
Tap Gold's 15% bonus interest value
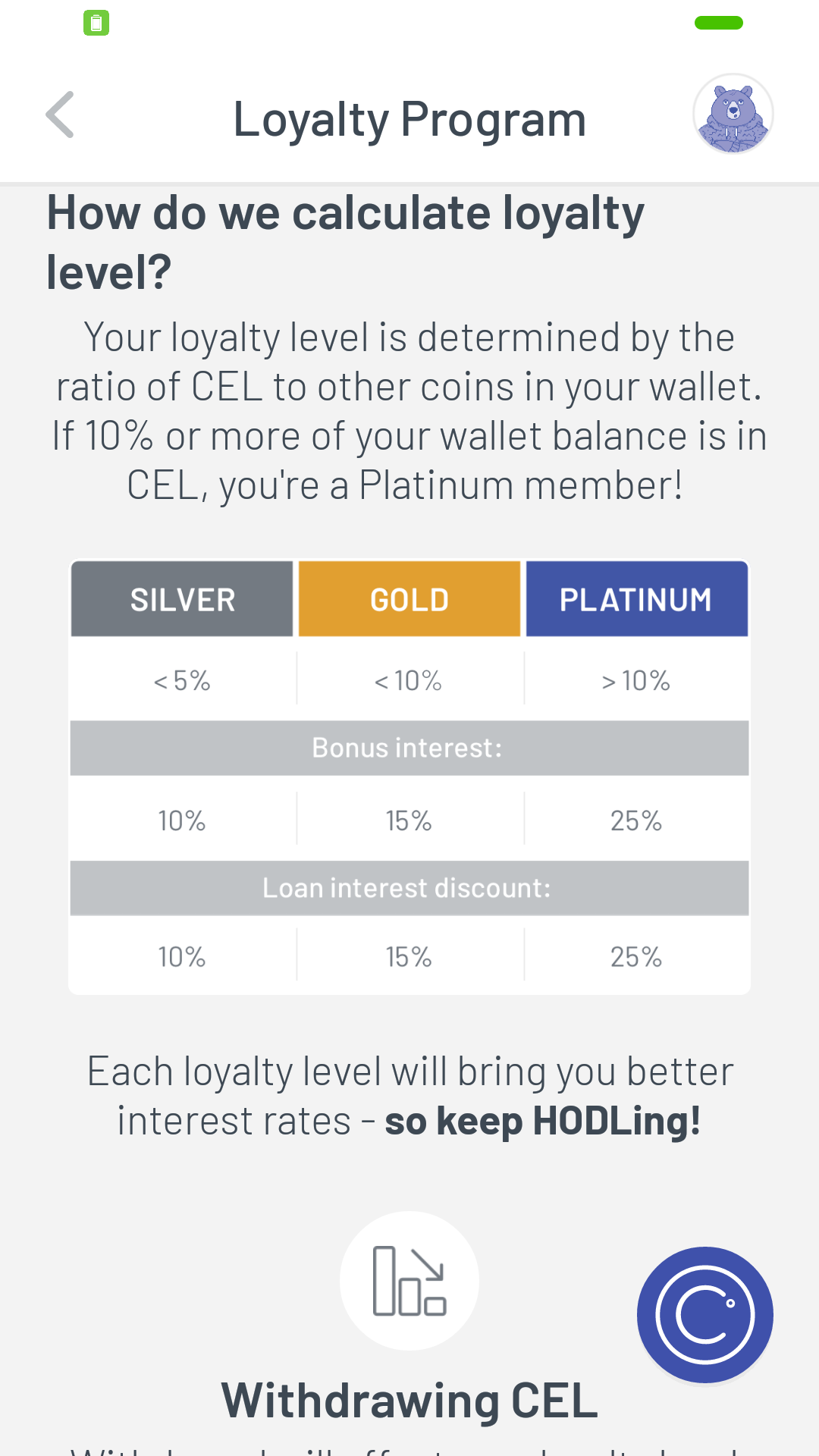409,821
